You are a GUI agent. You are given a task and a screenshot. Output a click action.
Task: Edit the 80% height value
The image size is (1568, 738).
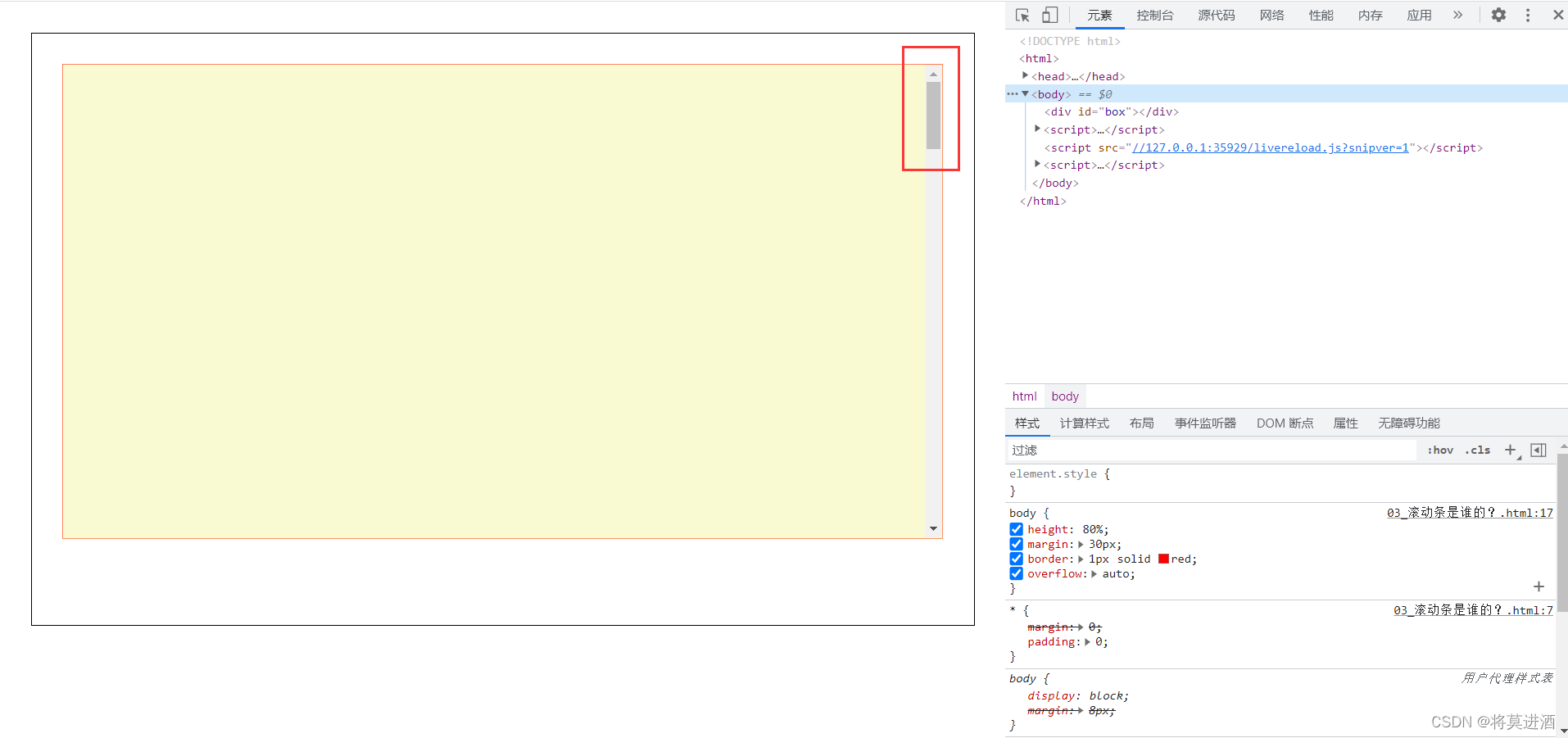coord(1093,530)
